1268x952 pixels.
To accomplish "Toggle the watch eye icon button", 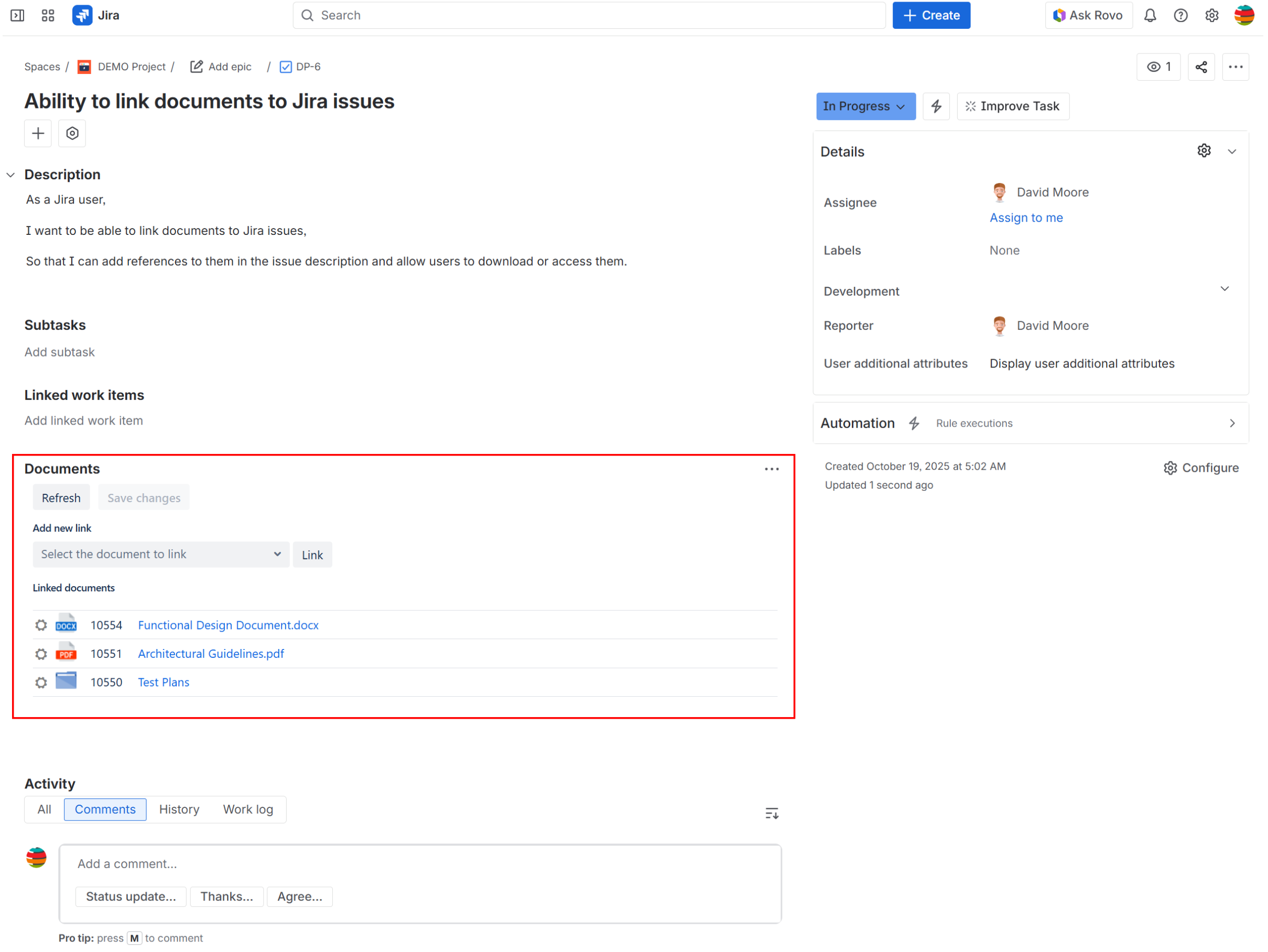I will [1158, 67].
